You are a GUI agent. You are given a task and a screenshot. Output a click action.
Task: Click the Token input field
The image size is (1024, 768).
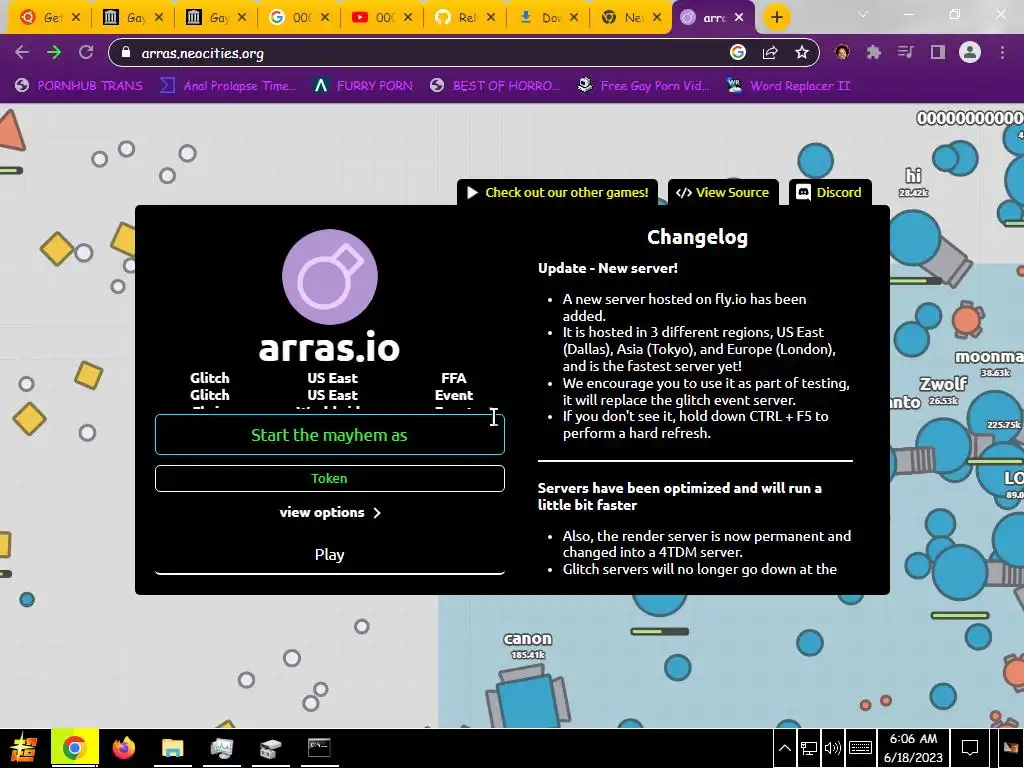click(x=329, y=478)
